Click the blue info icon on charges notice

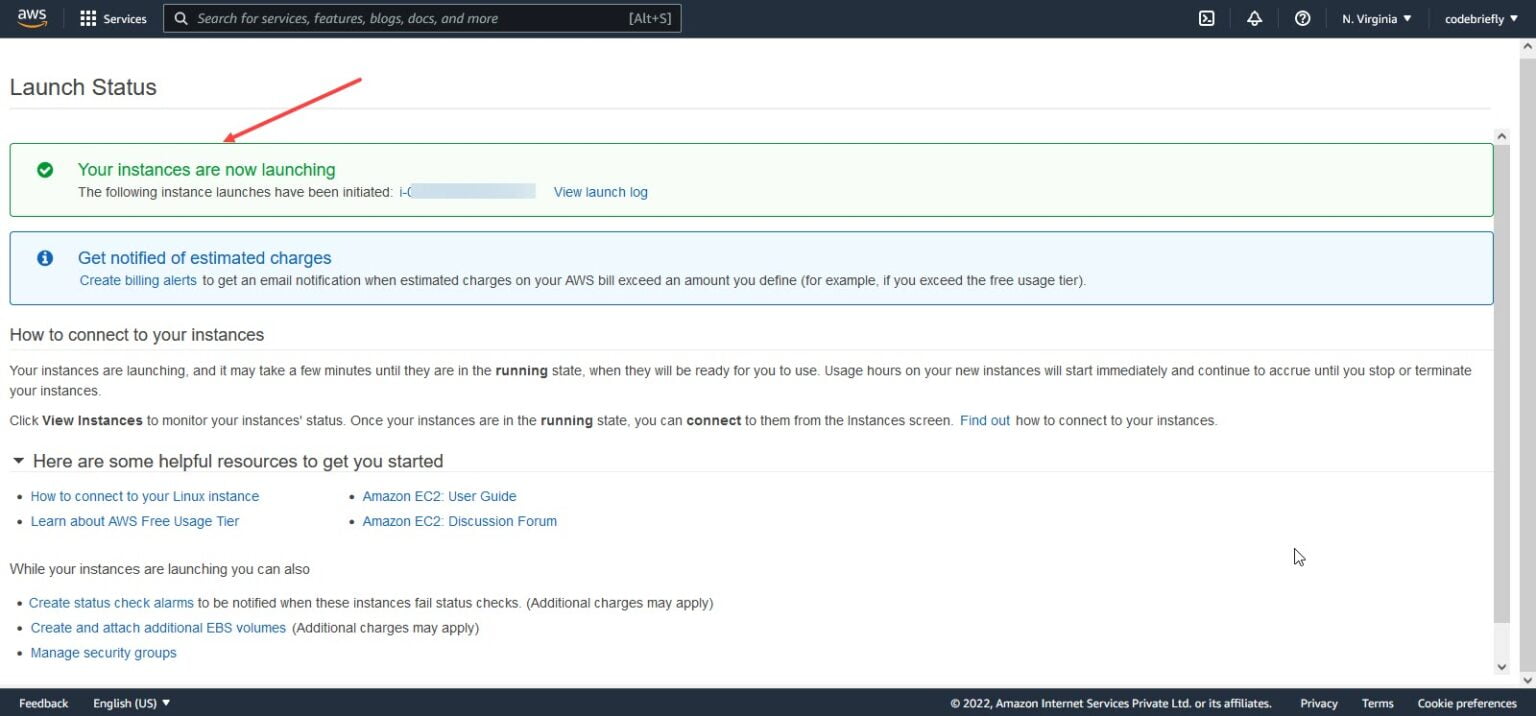click(45, 258)
